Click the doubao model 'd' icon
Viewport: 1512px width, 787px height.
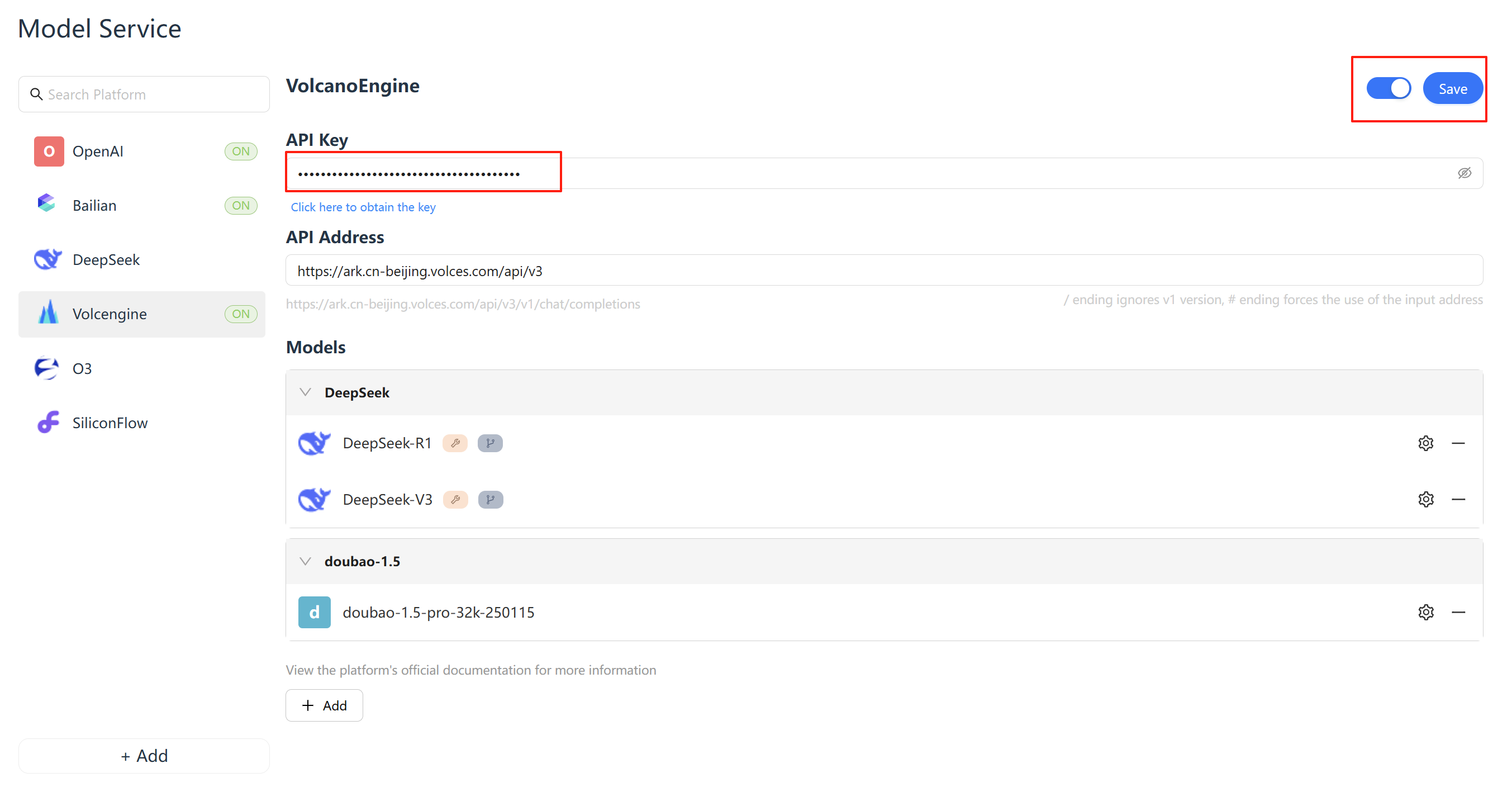[314, 612]
